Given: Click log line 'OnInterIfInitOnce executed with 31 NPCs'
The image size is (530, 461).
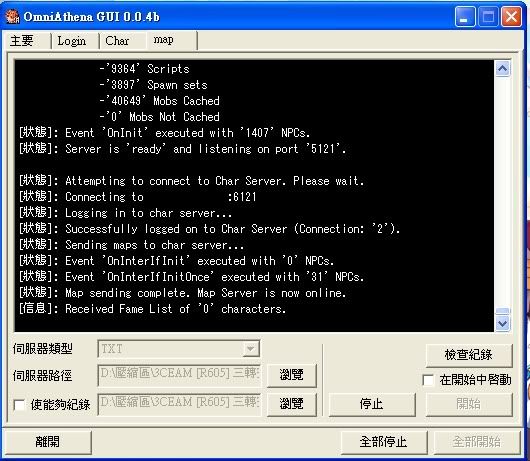Looking at the screenshot, I should (192, 277).
